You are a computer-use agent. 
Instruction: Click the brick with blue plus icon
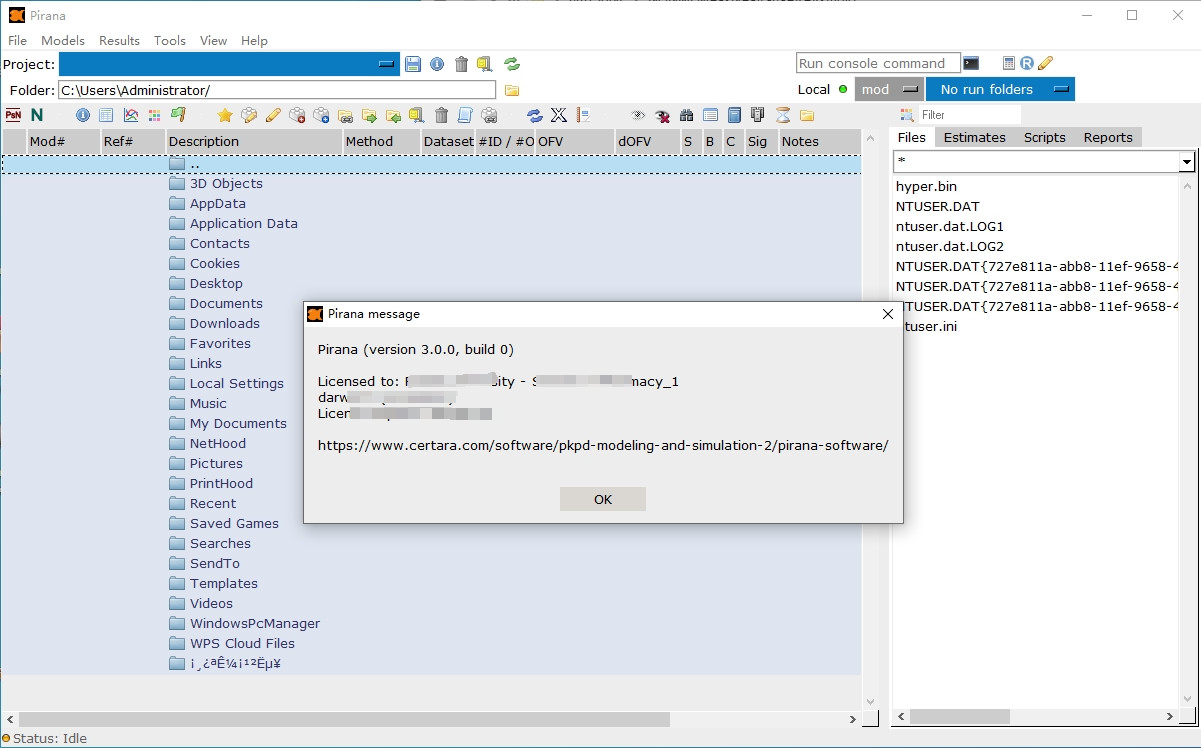321,115
